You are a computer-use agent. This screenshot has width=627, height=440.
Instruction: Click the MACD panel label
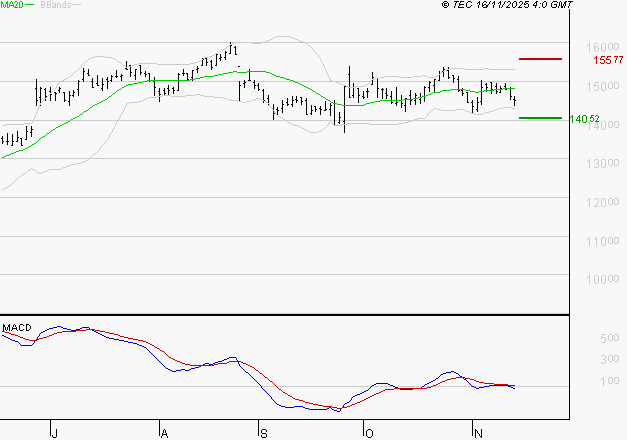17,328
